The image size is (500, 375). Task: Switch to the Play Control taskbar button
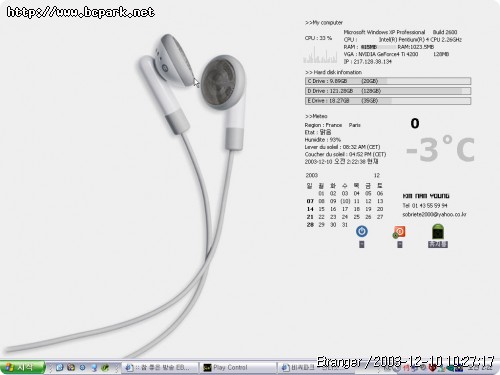pos(237,367)
